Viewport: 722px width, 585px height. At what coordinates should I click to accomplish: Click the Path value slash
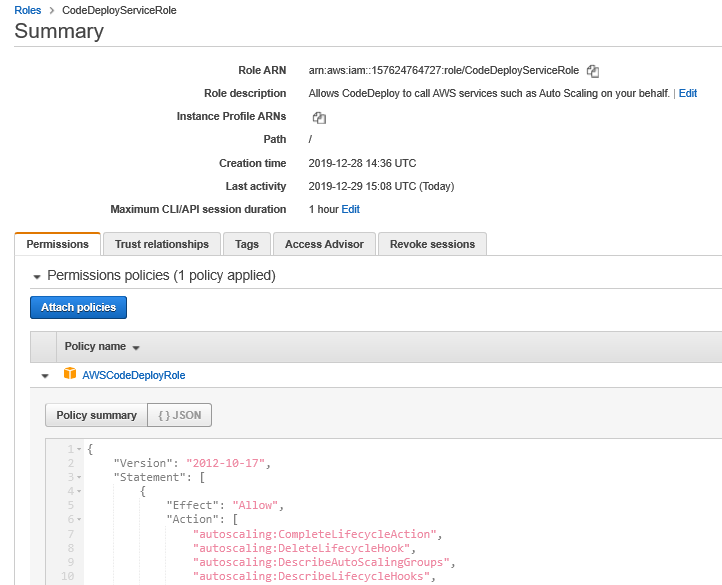click(x=310, y=140)
